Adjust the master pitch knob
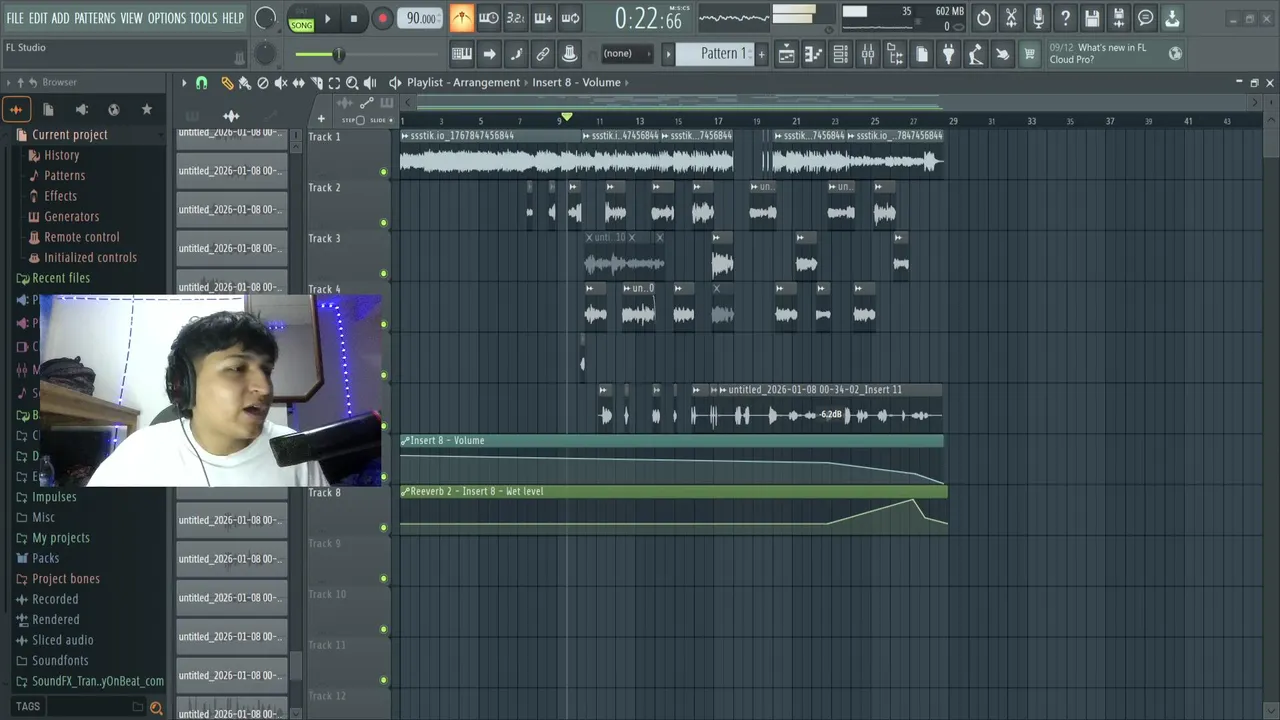1280x720 pixels. (266, 54)
